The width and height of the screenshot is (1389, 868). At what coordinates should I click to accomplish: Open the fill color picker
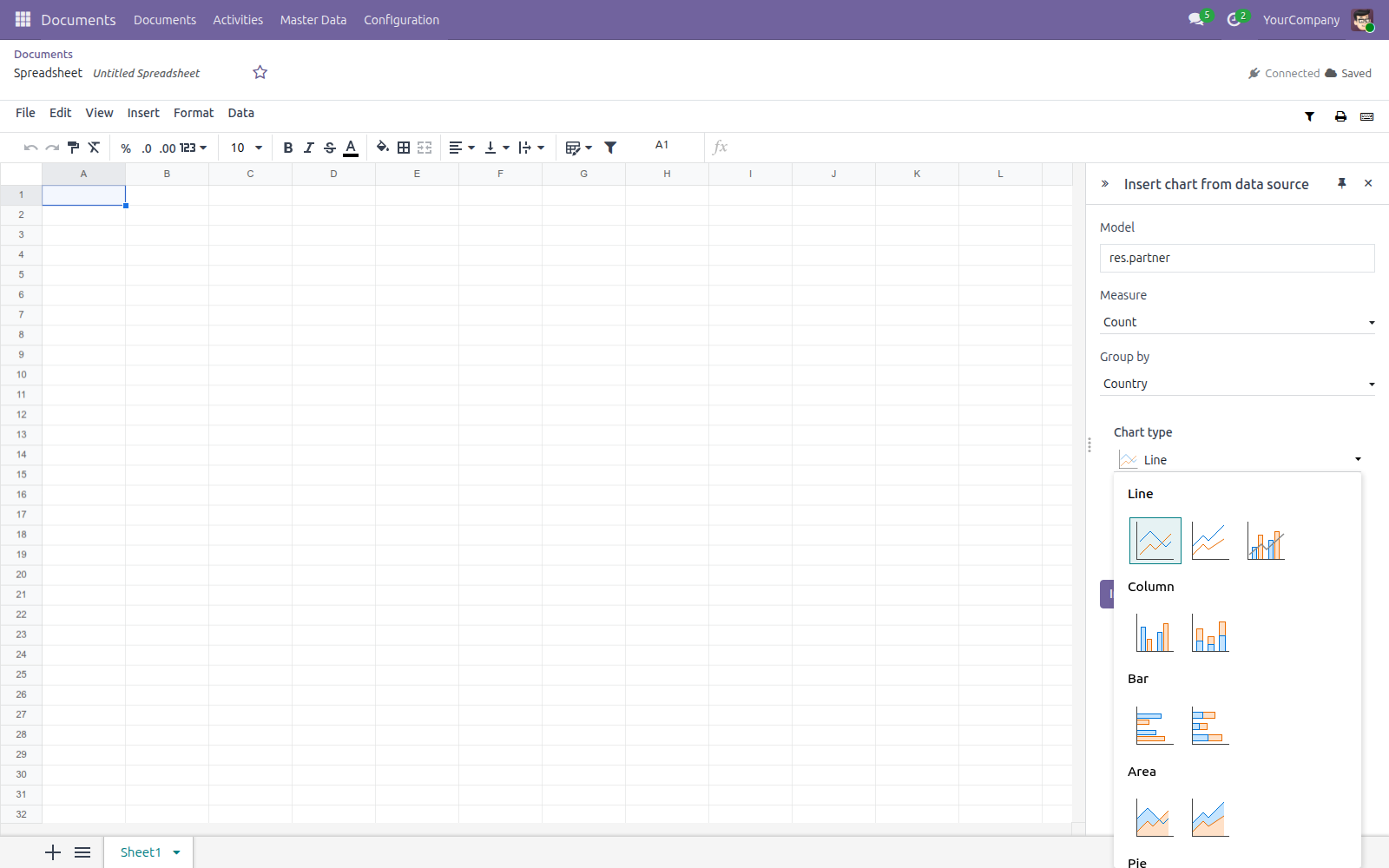(383, 148)
